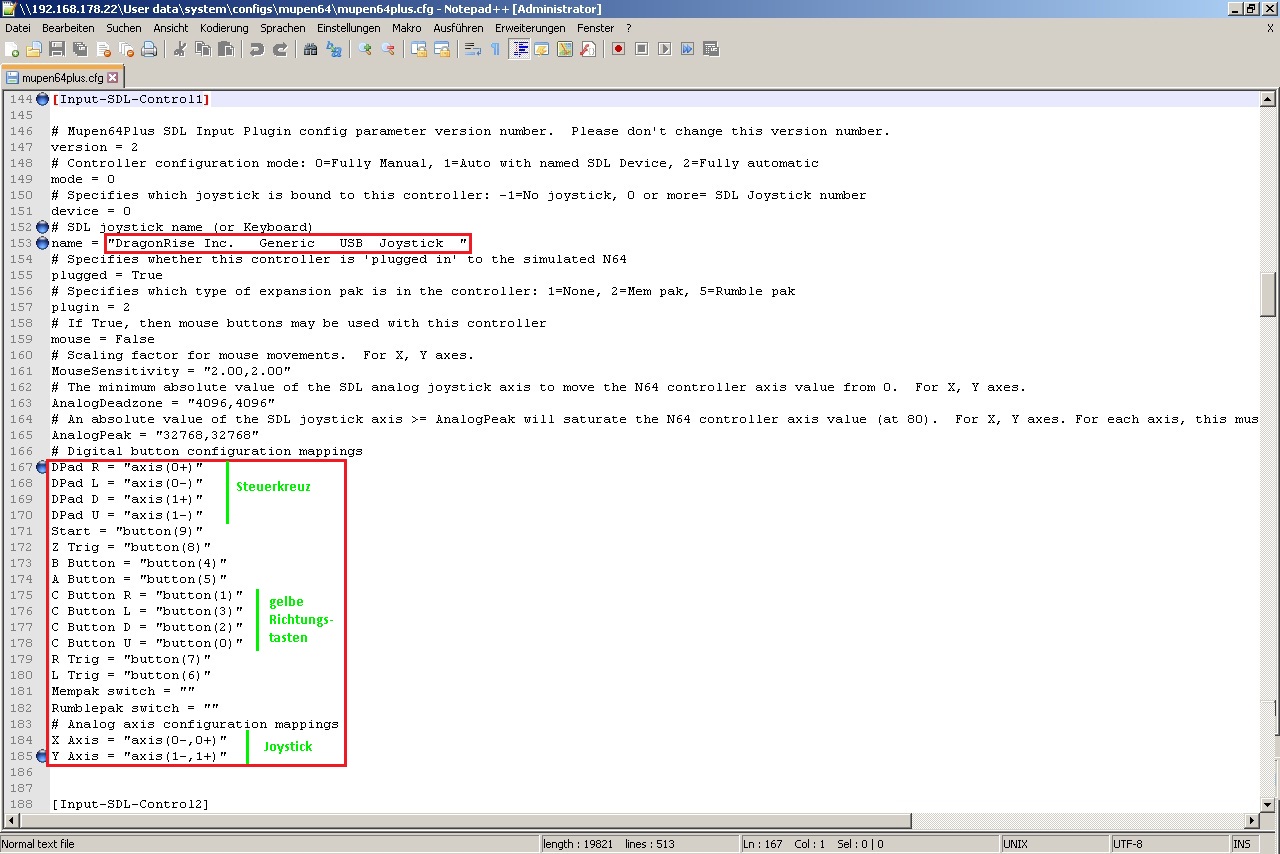Toggle the show all characters pilcrow button
The width and height of the screenshot is (1280, 854).
click(x=495, y=49)
